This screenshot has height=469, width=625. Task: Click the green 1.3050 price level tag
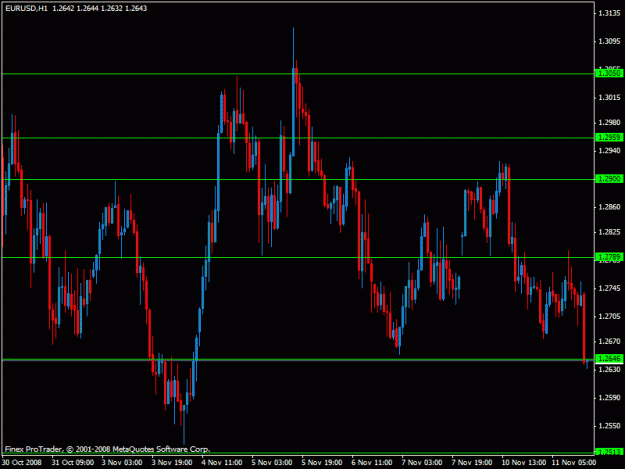click(x=609, y=73)
